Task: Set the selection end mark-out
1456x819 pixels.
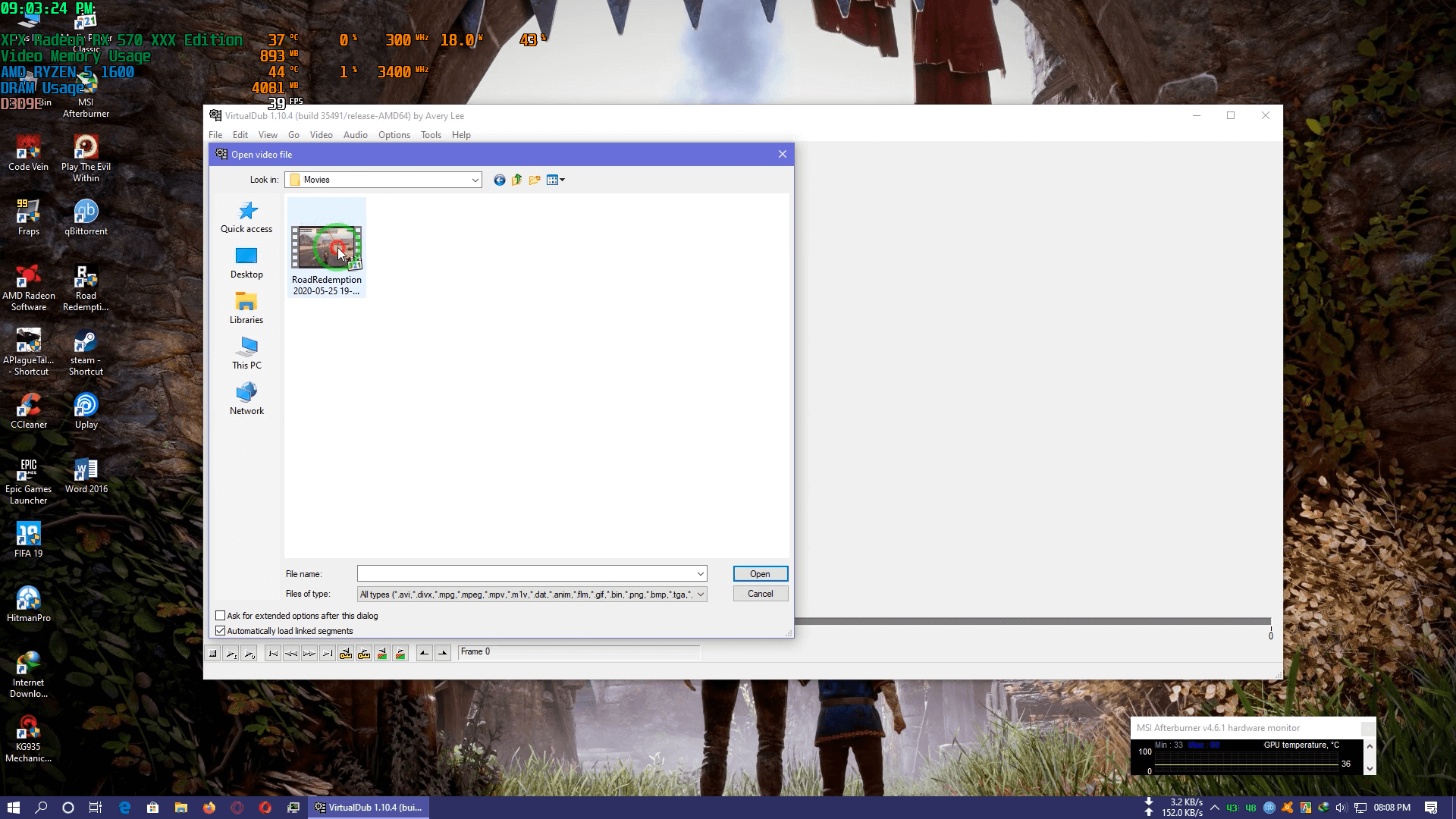Action: 443,653
